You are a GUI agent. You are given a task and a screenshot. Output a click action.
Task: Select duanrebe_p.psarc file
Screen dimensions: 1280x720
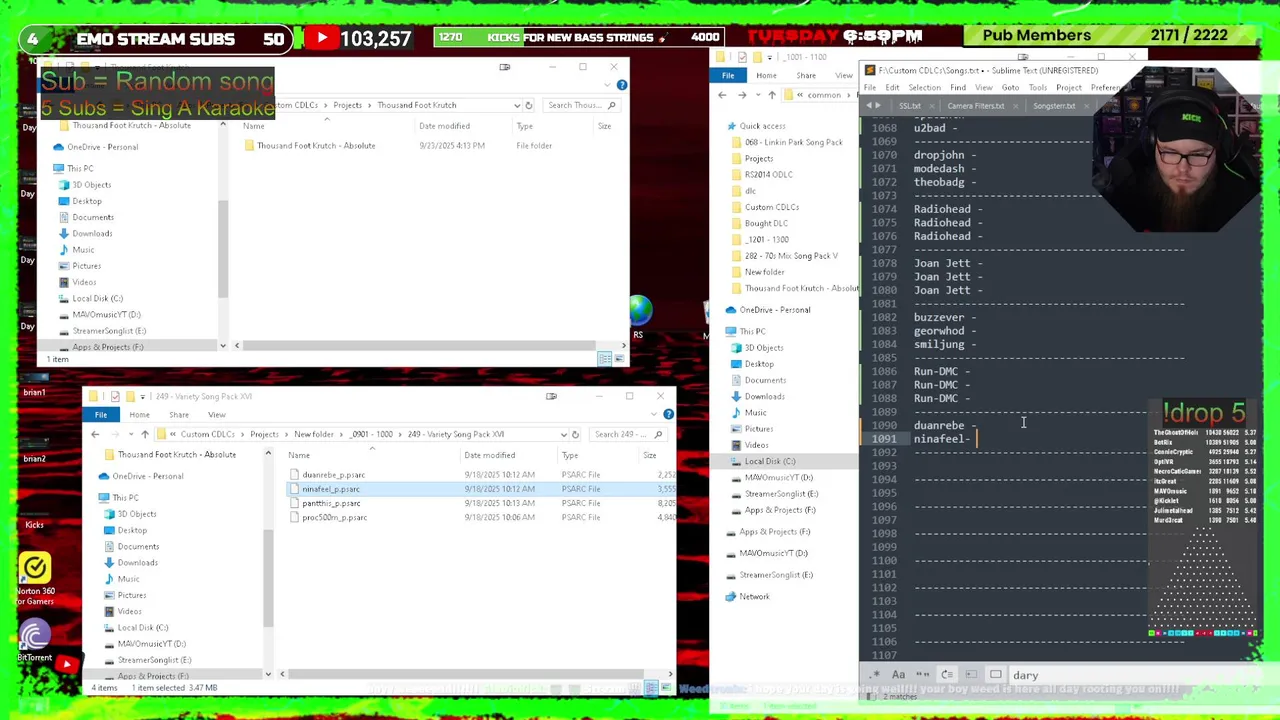pyautogui.click(x=333, y=475)
